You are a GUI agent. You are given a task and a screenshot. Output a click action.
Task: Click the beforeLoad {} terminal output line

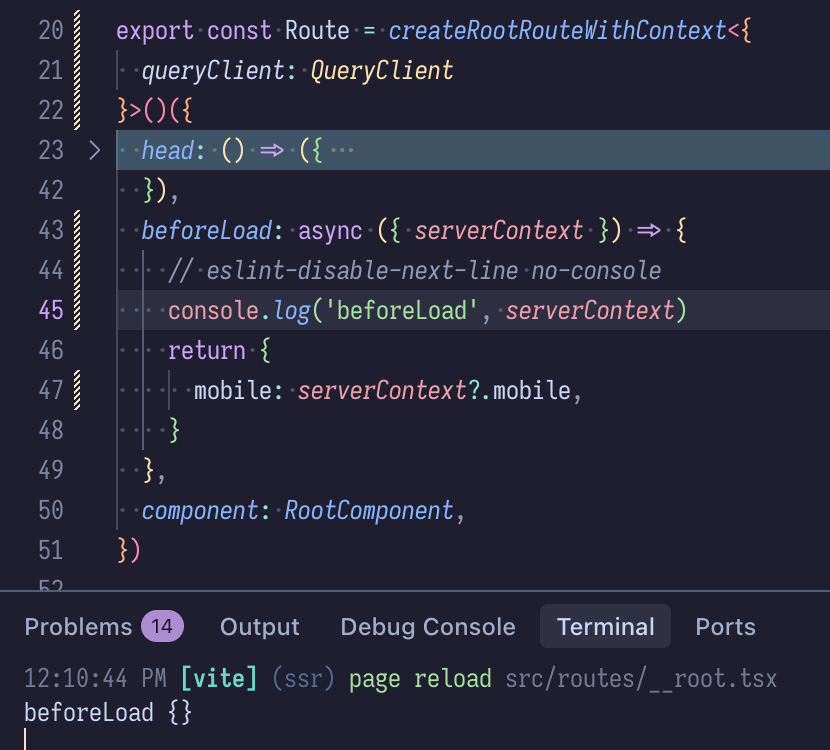pos(108,712)
